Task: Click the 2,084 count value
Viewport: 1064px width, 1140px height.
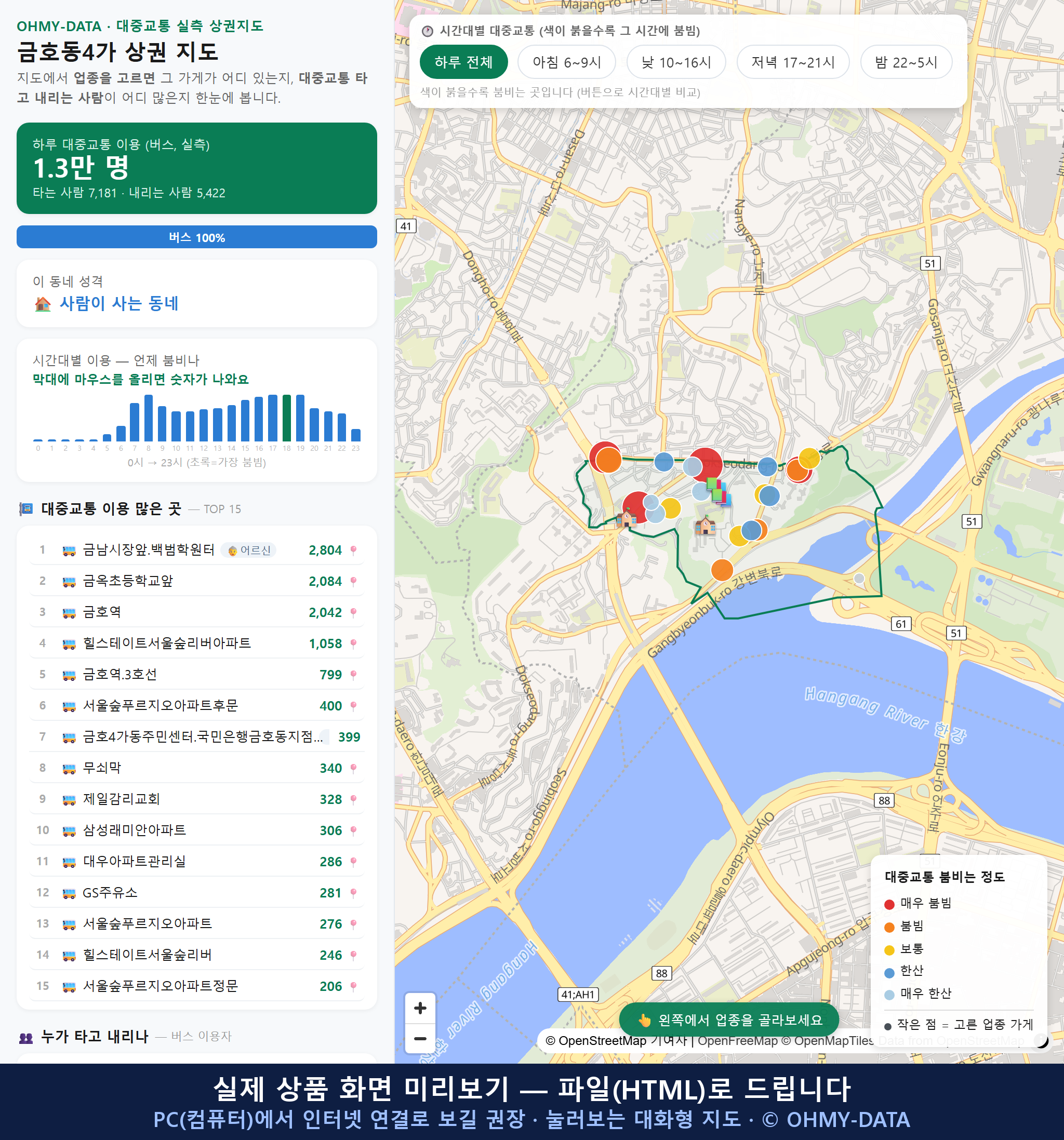Action: coord(325,582)
